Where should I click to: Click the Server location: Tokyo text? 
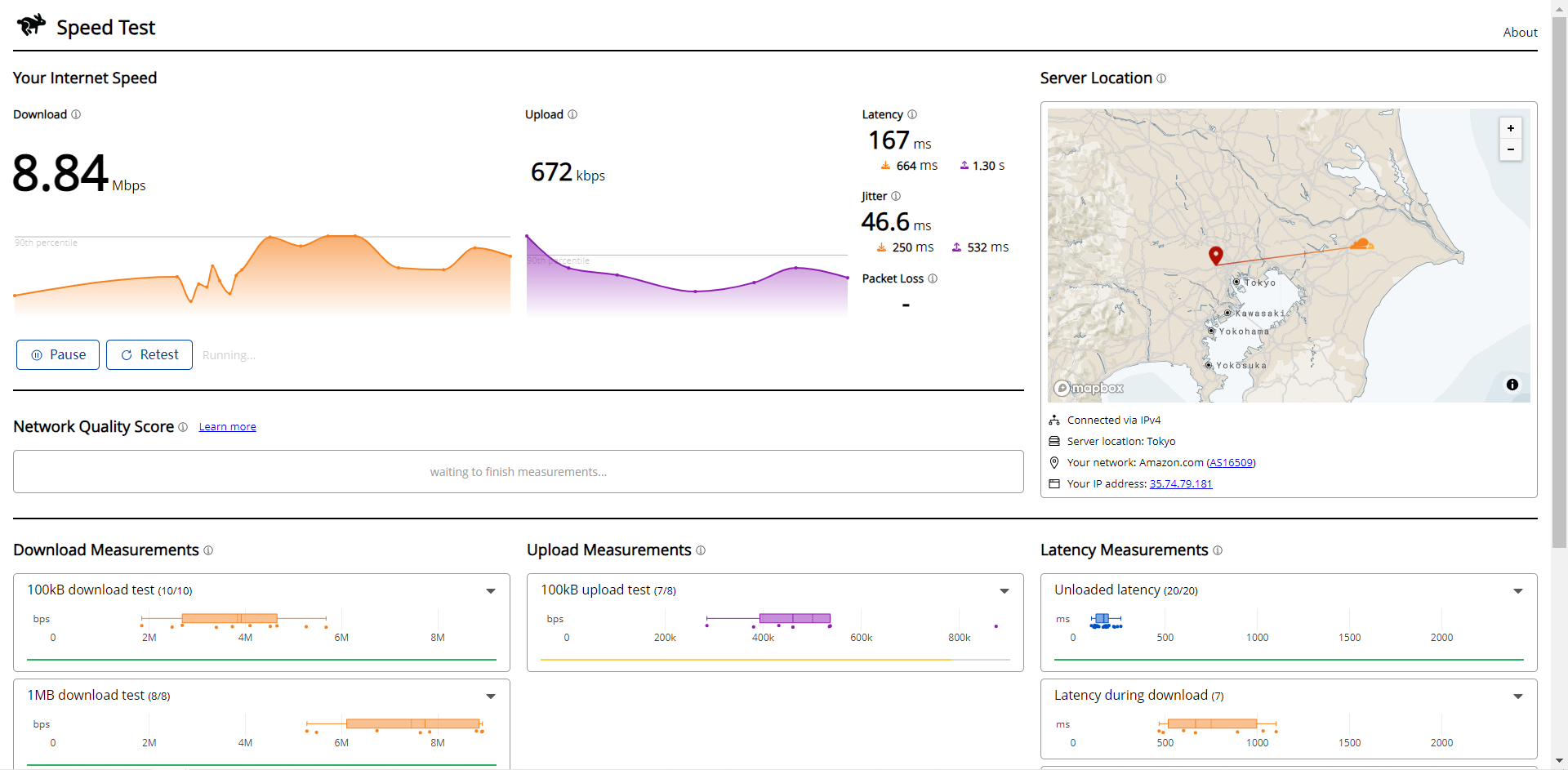[x=1121, y=442]
